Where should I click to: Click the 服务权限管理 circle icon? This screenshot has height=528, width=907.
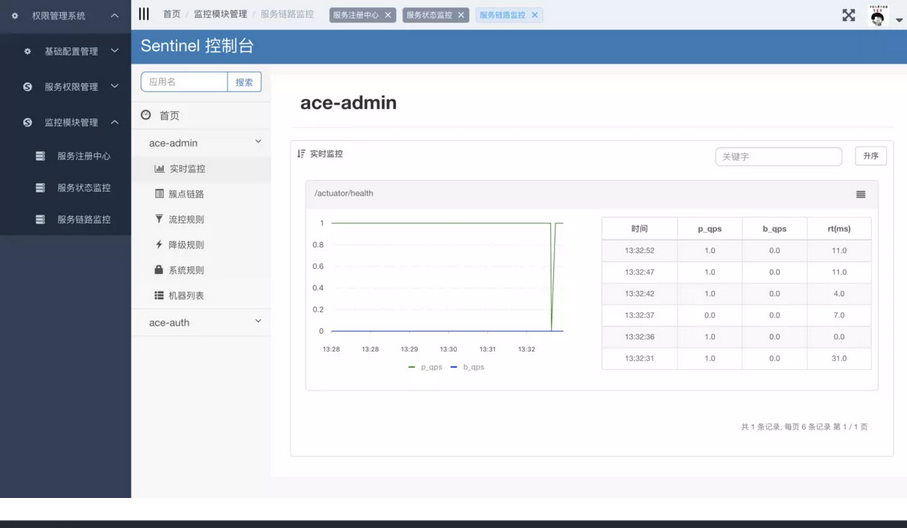(27, 87)
